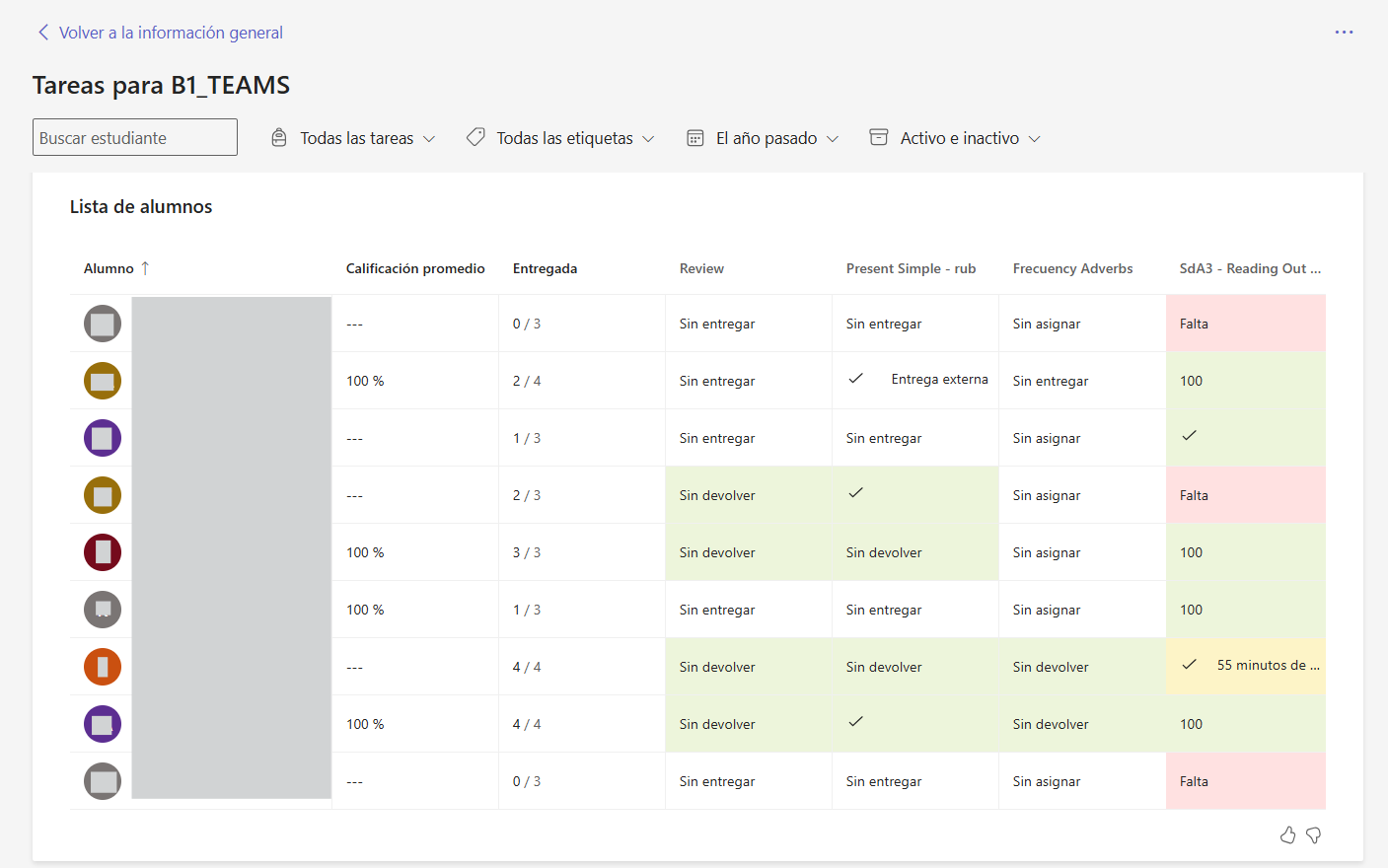Open Frecuency Adverbs Sin asignar in the 3 / 3 row

point(1082,552)
